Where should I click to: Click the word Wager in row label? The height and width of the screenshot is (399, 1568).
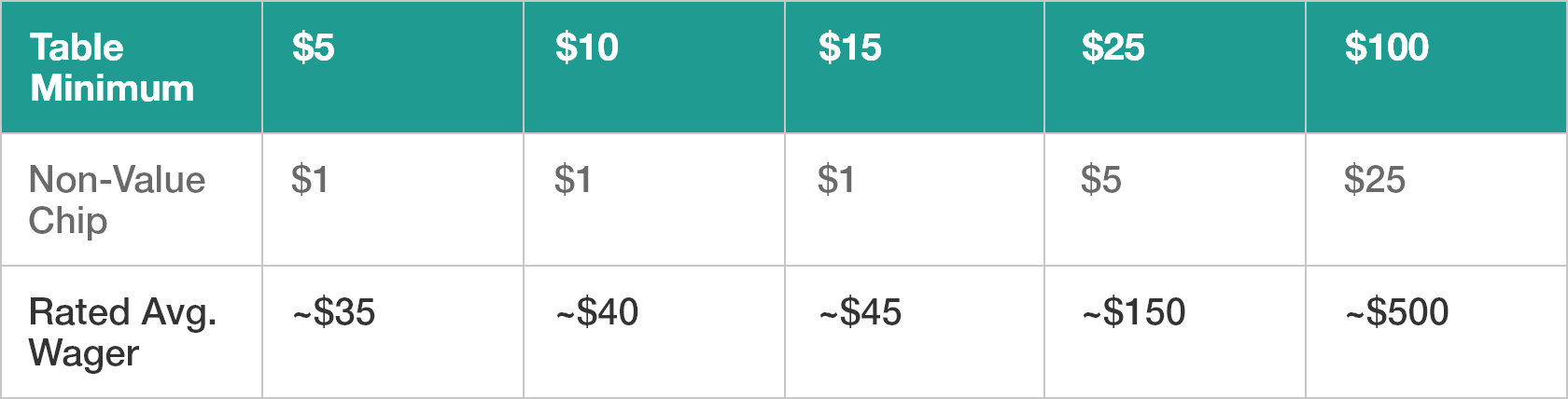[84, 354]
